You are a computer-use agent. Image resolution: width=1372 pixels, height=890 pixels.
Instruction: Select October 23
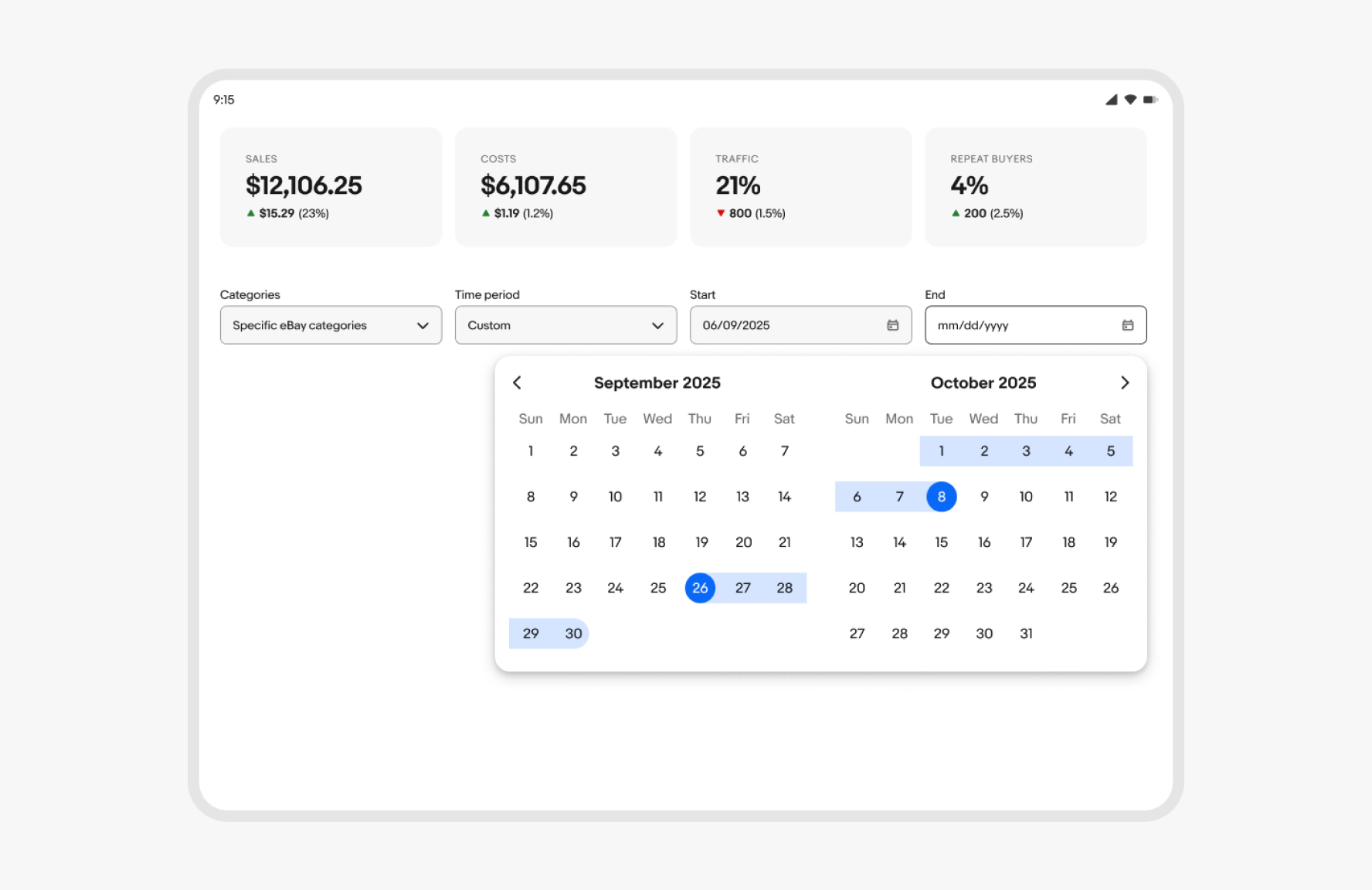[983, 588]
